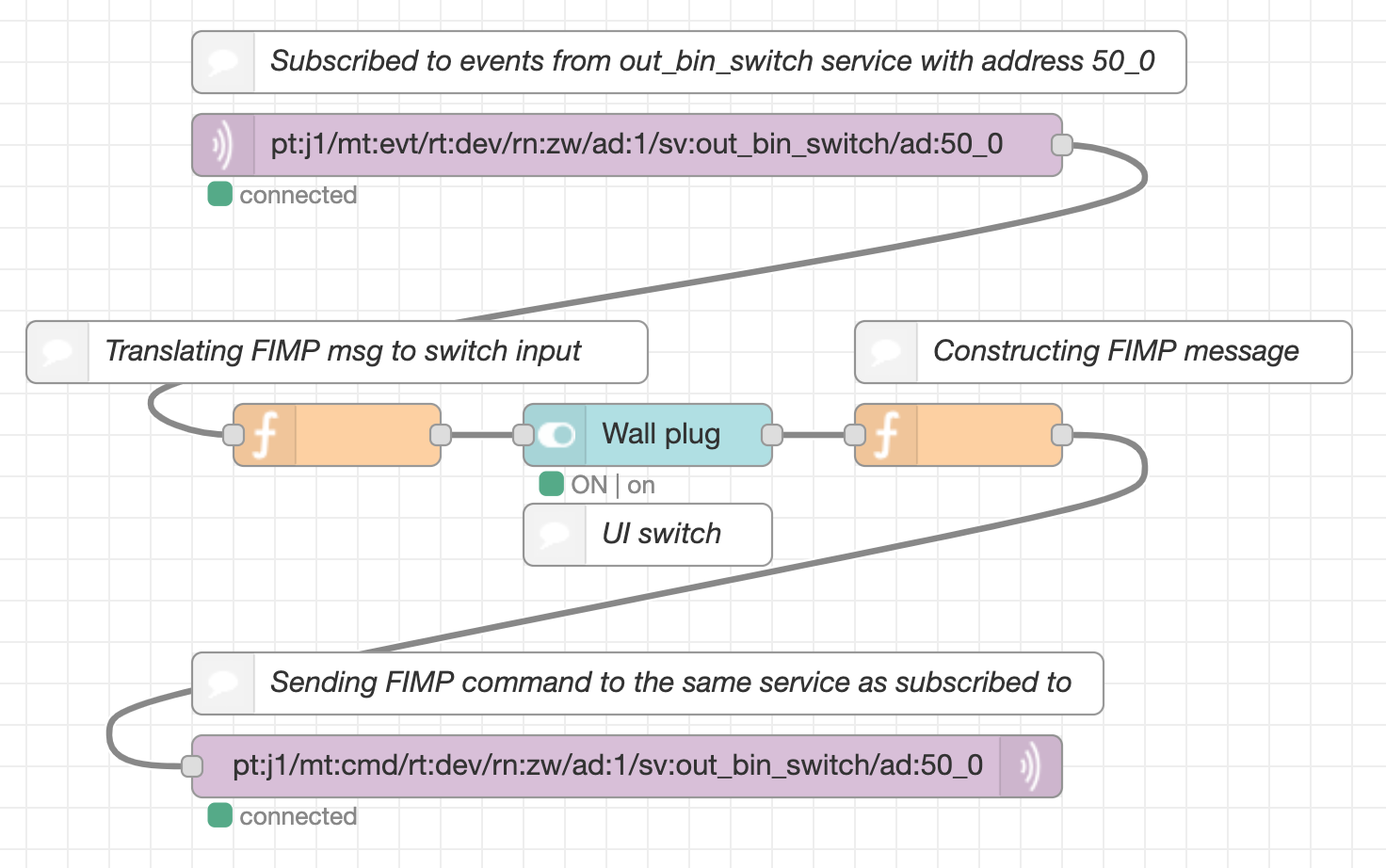Click the comment bubble icon on 'Sending FIMP command' note
The image size is (1386, 868).
coord(223,683)
